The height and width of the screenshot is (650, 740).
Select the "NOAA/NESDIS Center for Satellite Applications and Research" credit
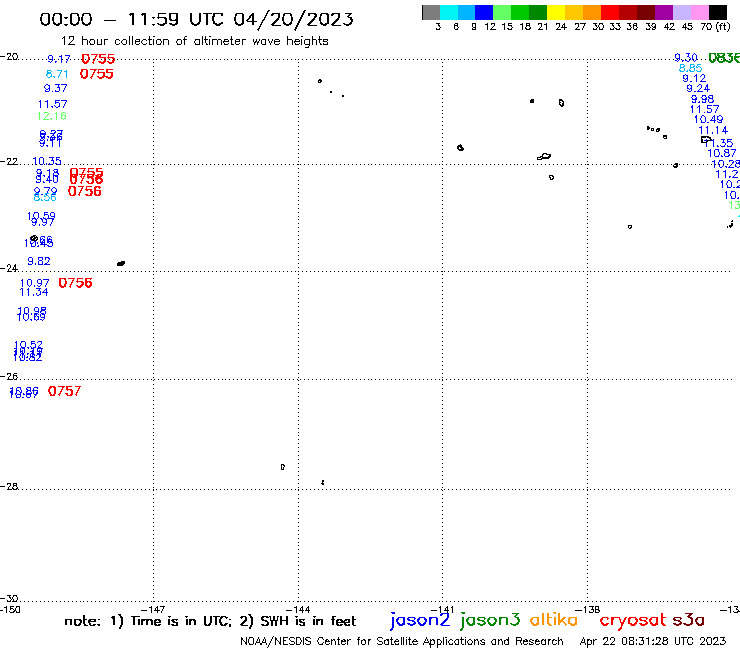click(x=402, y=641)
